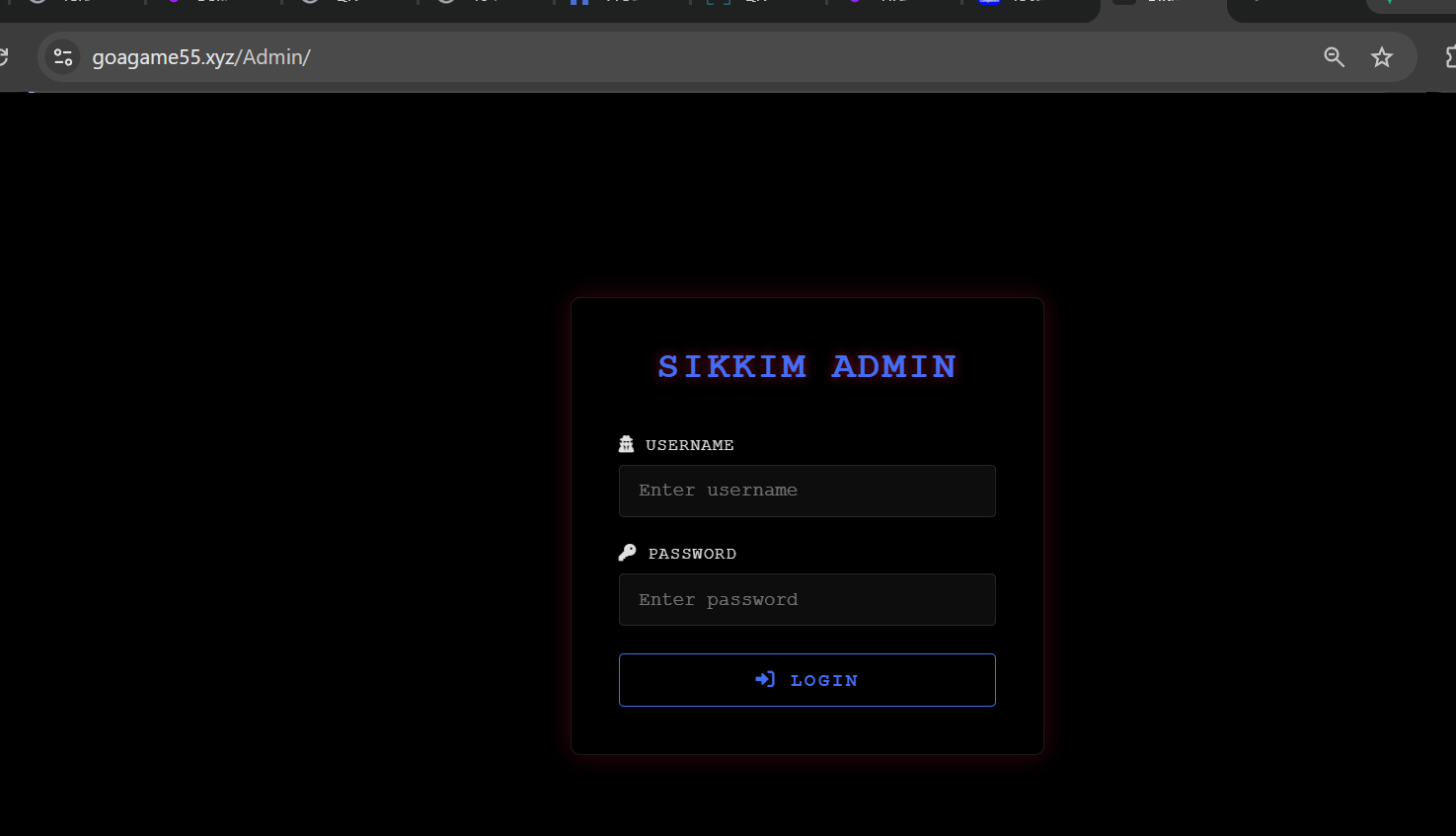Click the Enter username input field
This screenshot has height=836, width=1456.
coord(806,491)
